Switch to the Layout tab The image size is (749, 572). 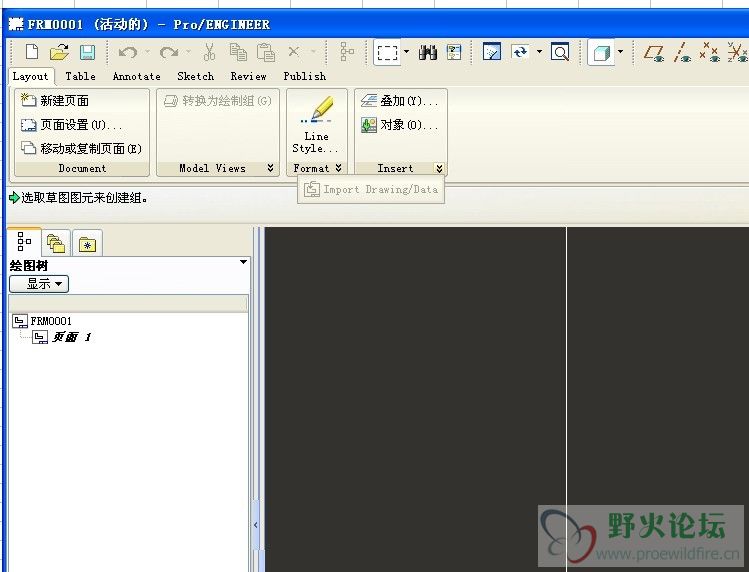tap(30, 76)
